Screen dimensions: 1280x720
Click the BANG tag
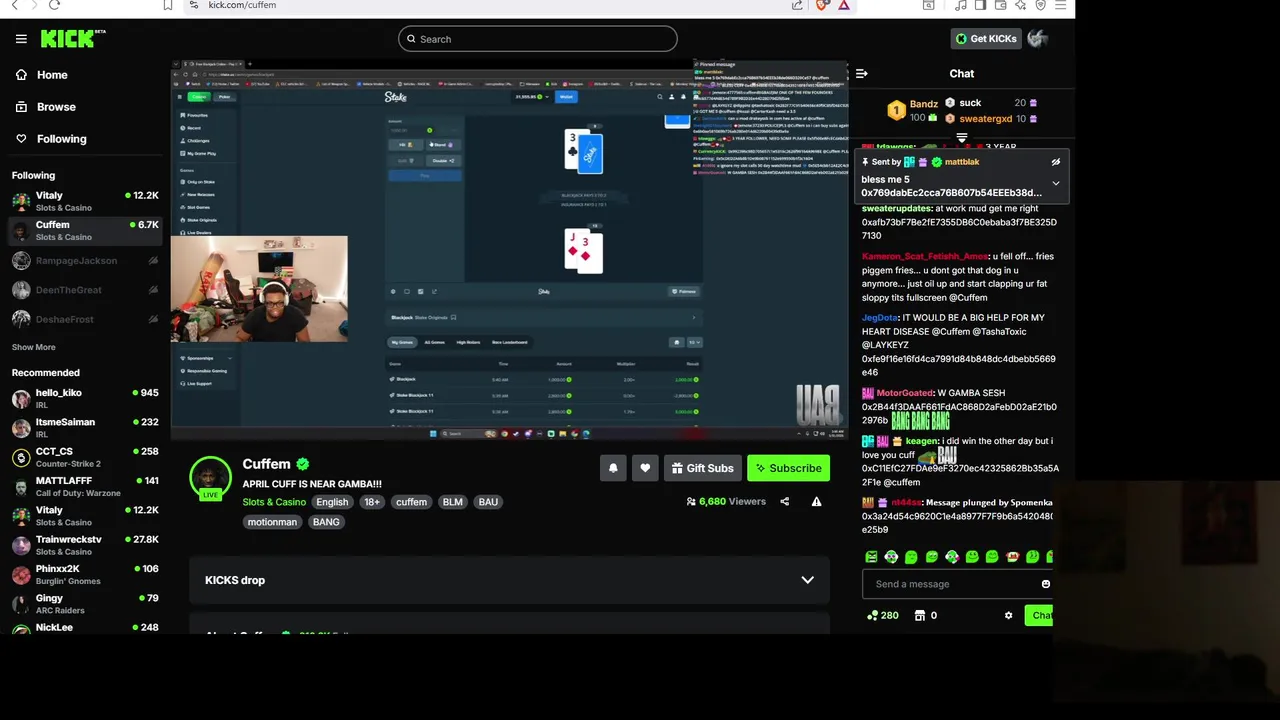coord(326,522)
